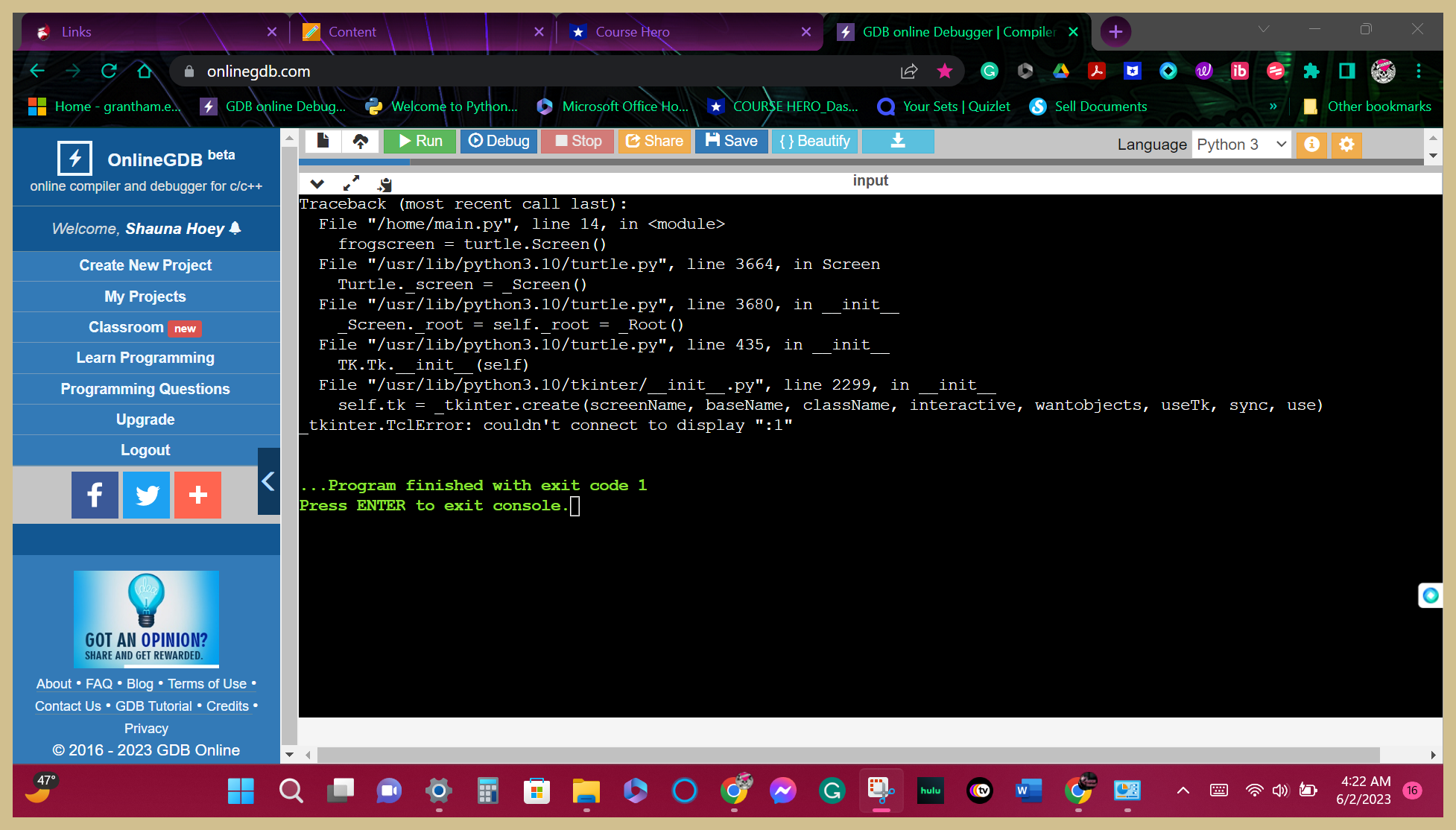Click the red plus share icon

[x=197, y=495]
